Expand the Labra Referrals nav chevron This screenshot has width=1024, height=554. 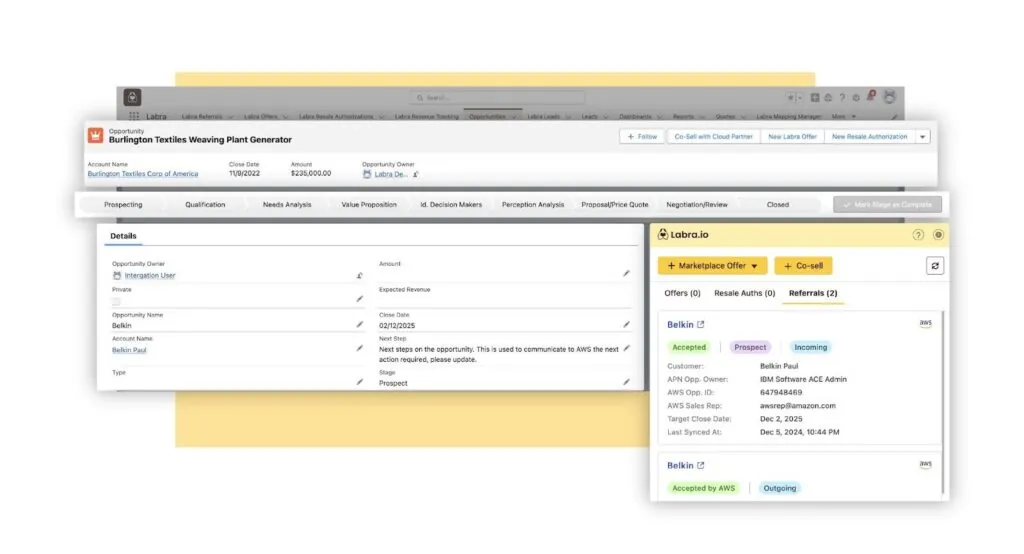[230, 117]
